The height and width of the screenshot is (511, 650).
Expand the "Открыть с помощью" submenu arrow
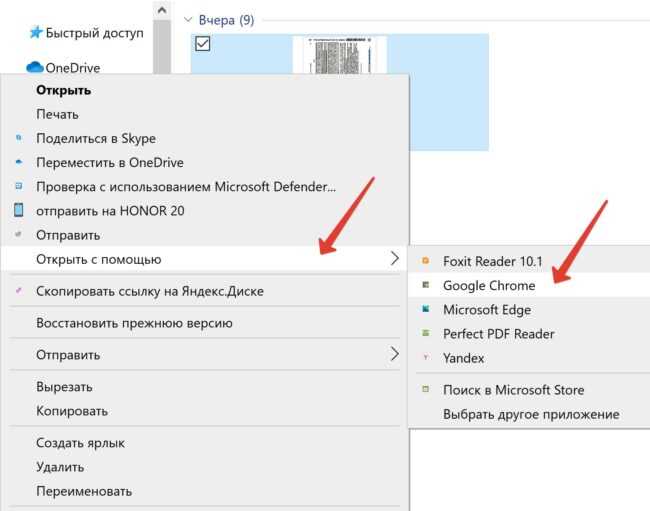click(394, 260)
